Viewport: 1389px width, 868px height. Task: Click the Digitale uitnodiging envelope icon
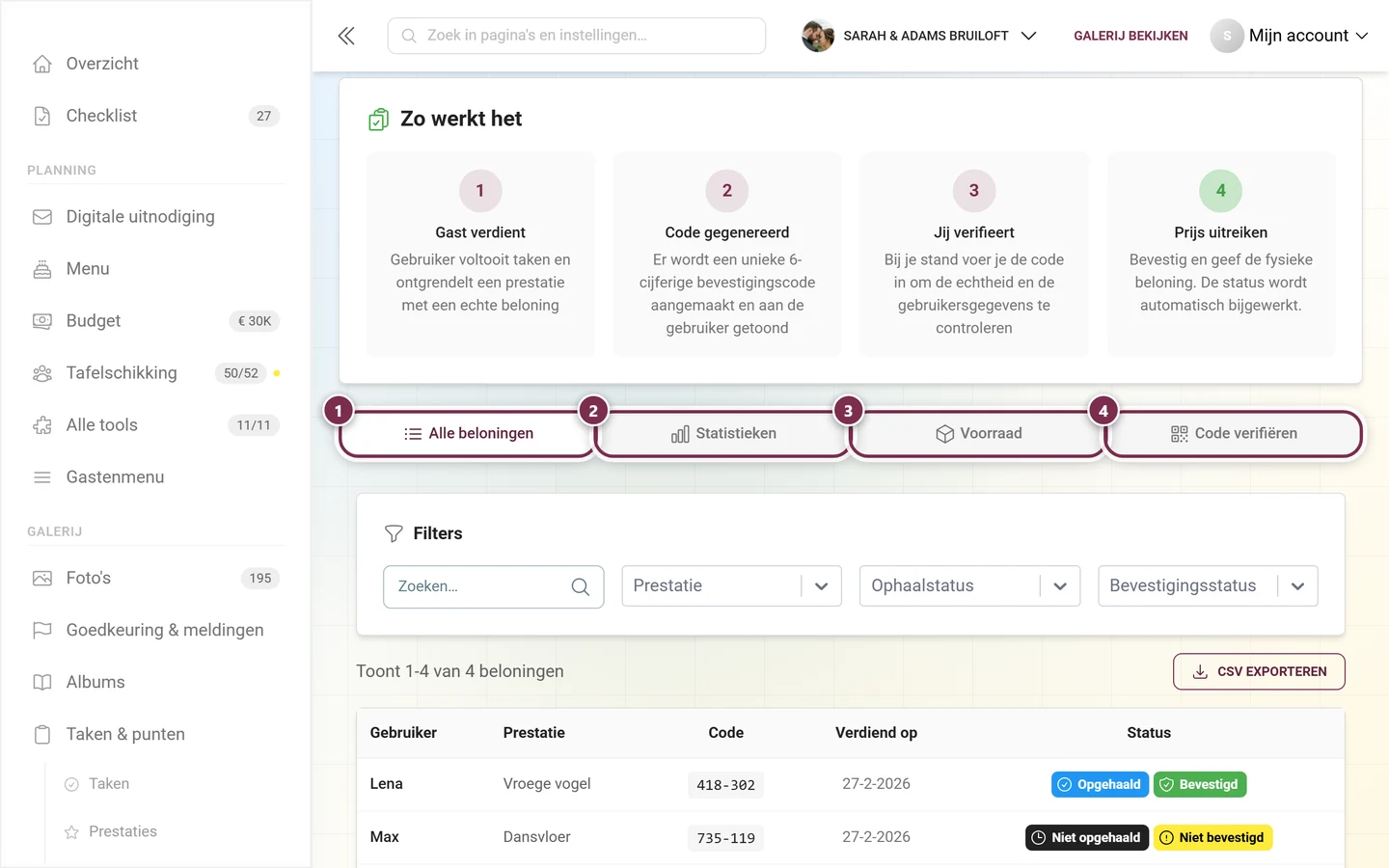(x=42, y=217)
